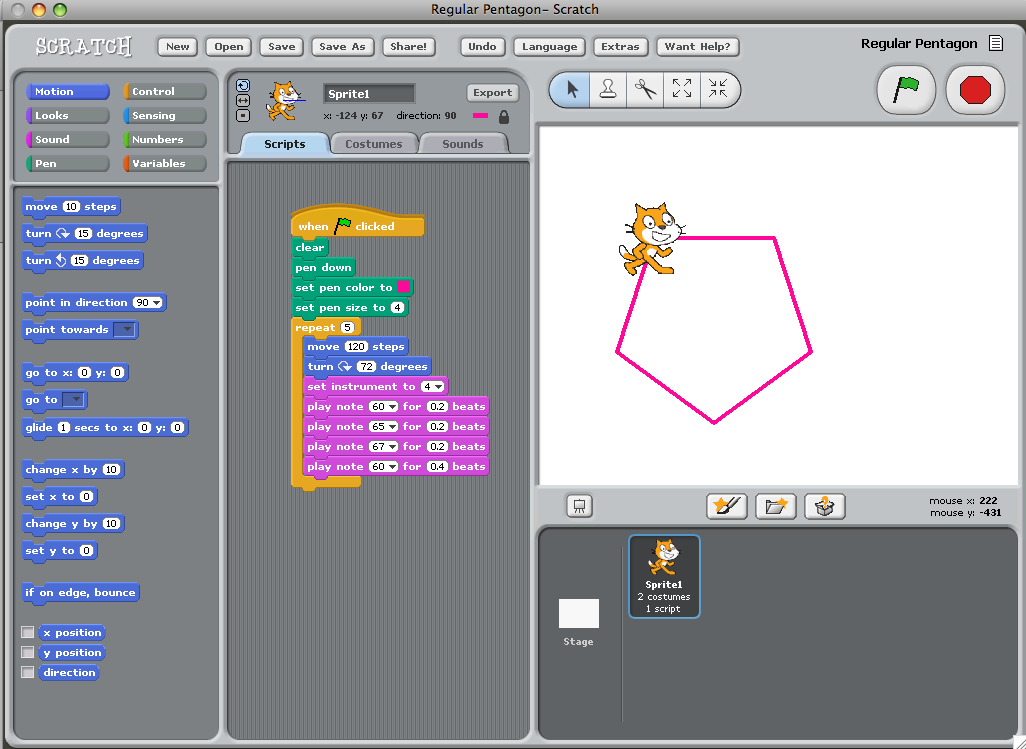Choose the grow sprite tool
Viewport: 1026px width, 749px height.
682,89
